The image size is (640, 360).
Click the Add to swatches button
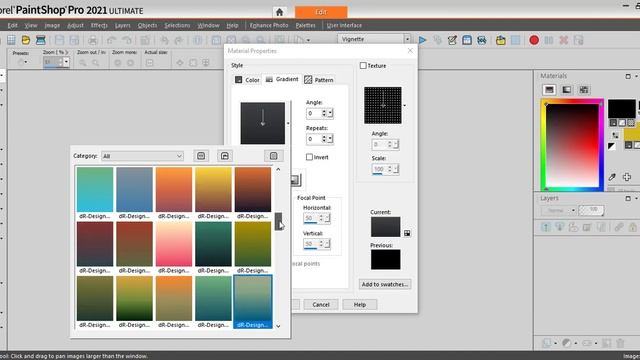click(x=385, y=284)
